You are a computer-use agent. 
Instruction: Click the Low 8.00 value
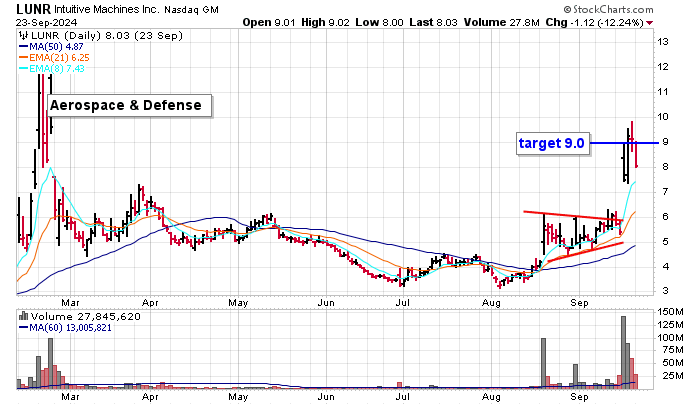coord(379,22)
